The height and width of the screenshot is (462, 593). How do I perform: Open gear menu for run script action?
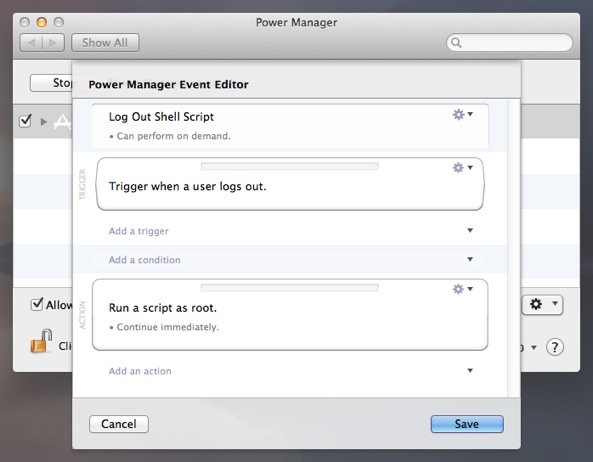[463, 289]
